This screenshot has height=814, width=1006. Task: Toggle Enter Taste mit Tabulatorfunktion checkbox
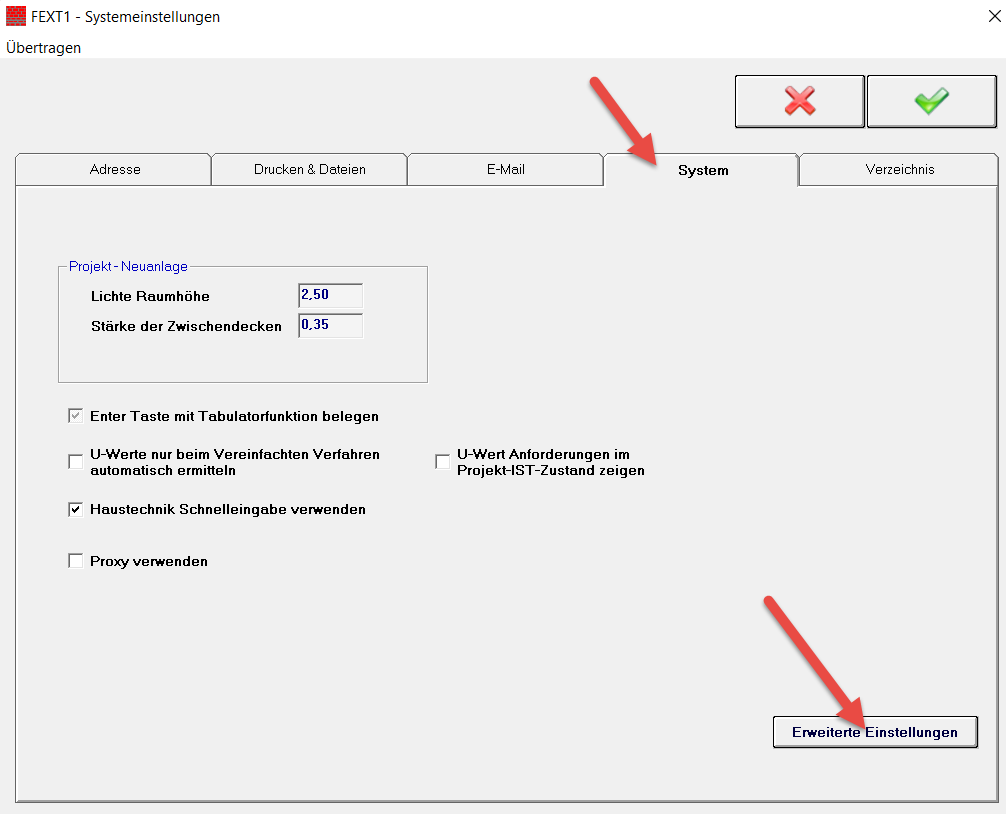(76, 416)
